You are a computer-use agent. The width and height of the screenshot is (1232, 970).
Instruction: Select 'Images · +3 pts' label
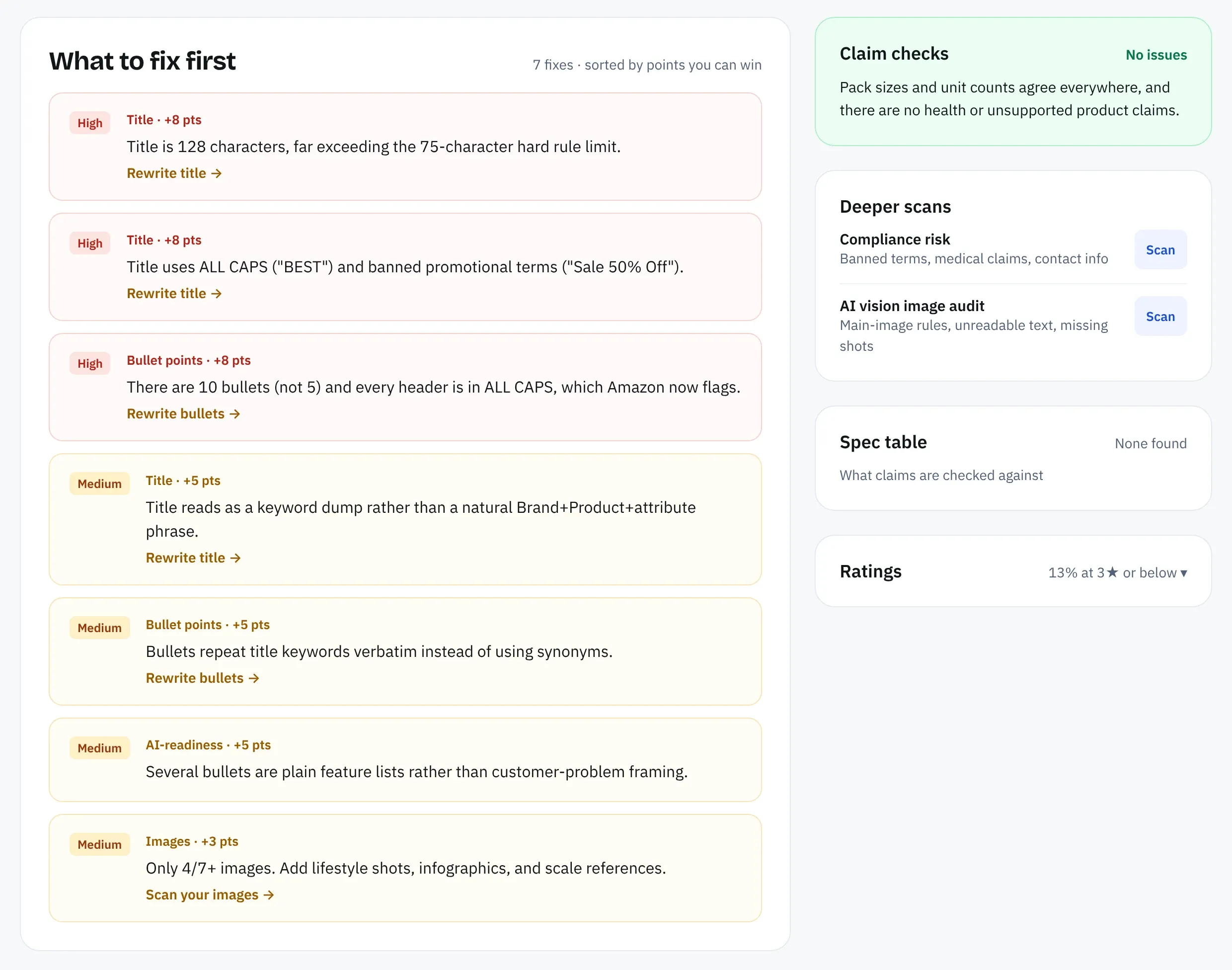pyautogui.click(x=191, y=842)
